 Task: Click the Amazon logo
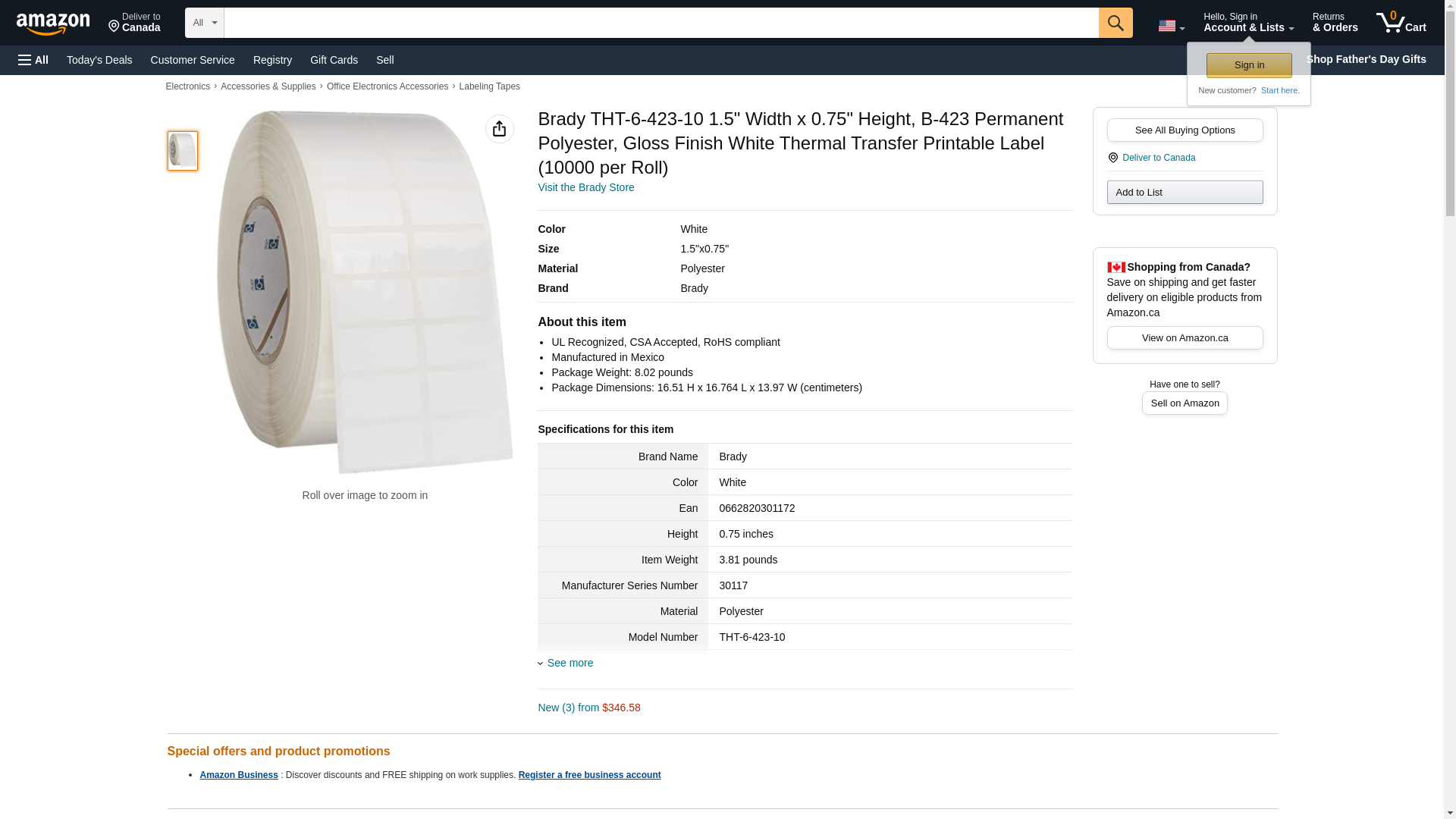tap(53, 24)
